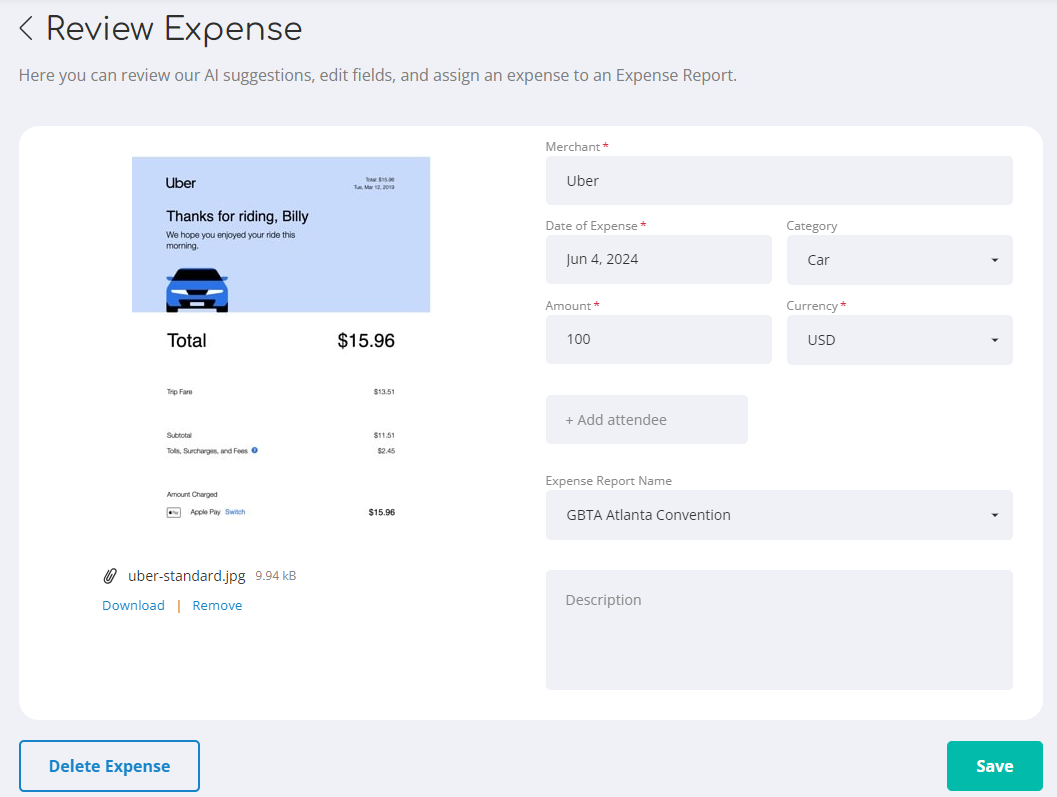The width and height of the screenshot is (1057, 797).
Task: Click the Apple Pay icon on the receipt
Action: 173,512
